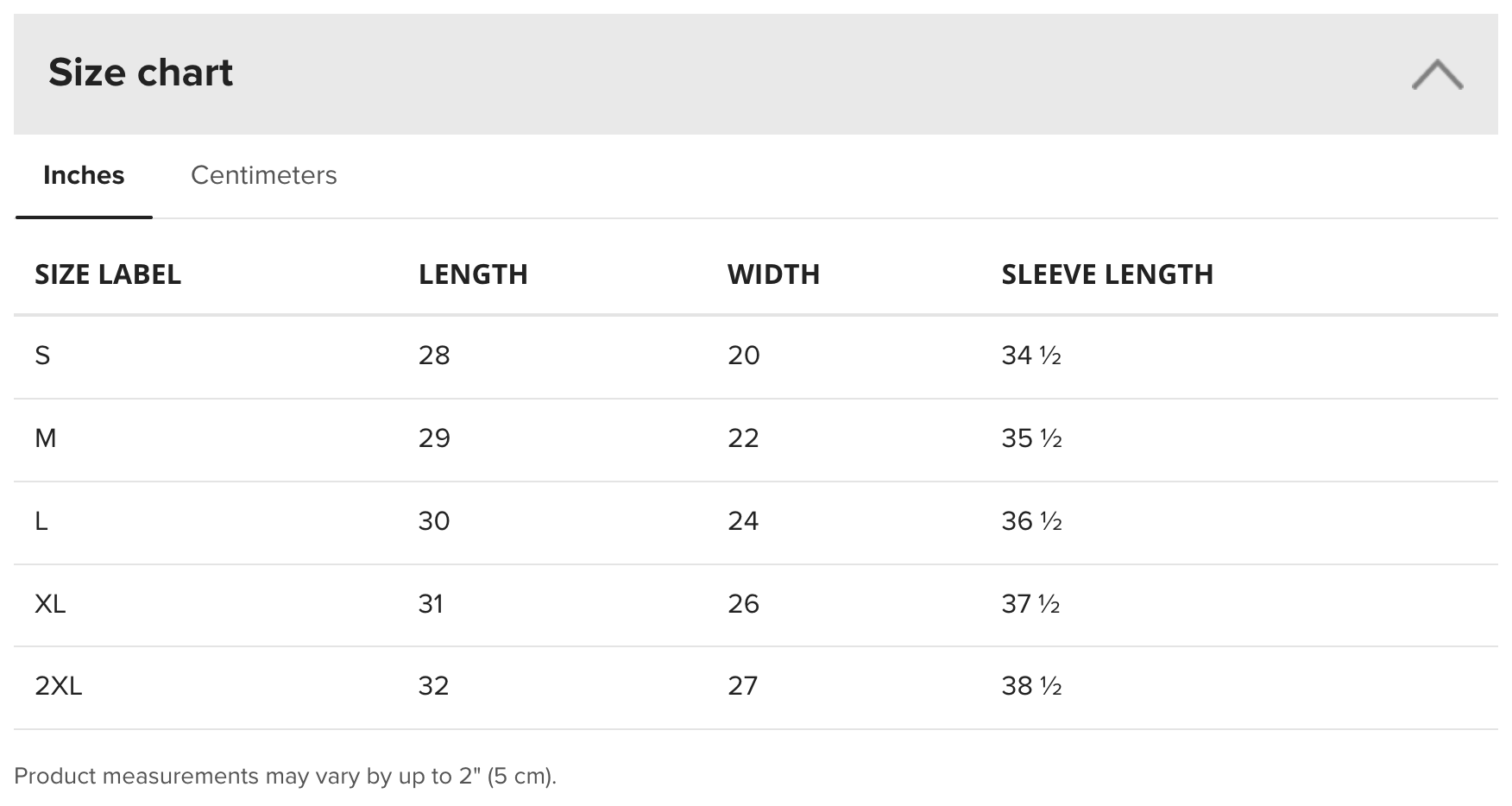Click width value 26 for size XL
Image resolution: width=1512 pixels, height=806 pixels.
(743, 603)
